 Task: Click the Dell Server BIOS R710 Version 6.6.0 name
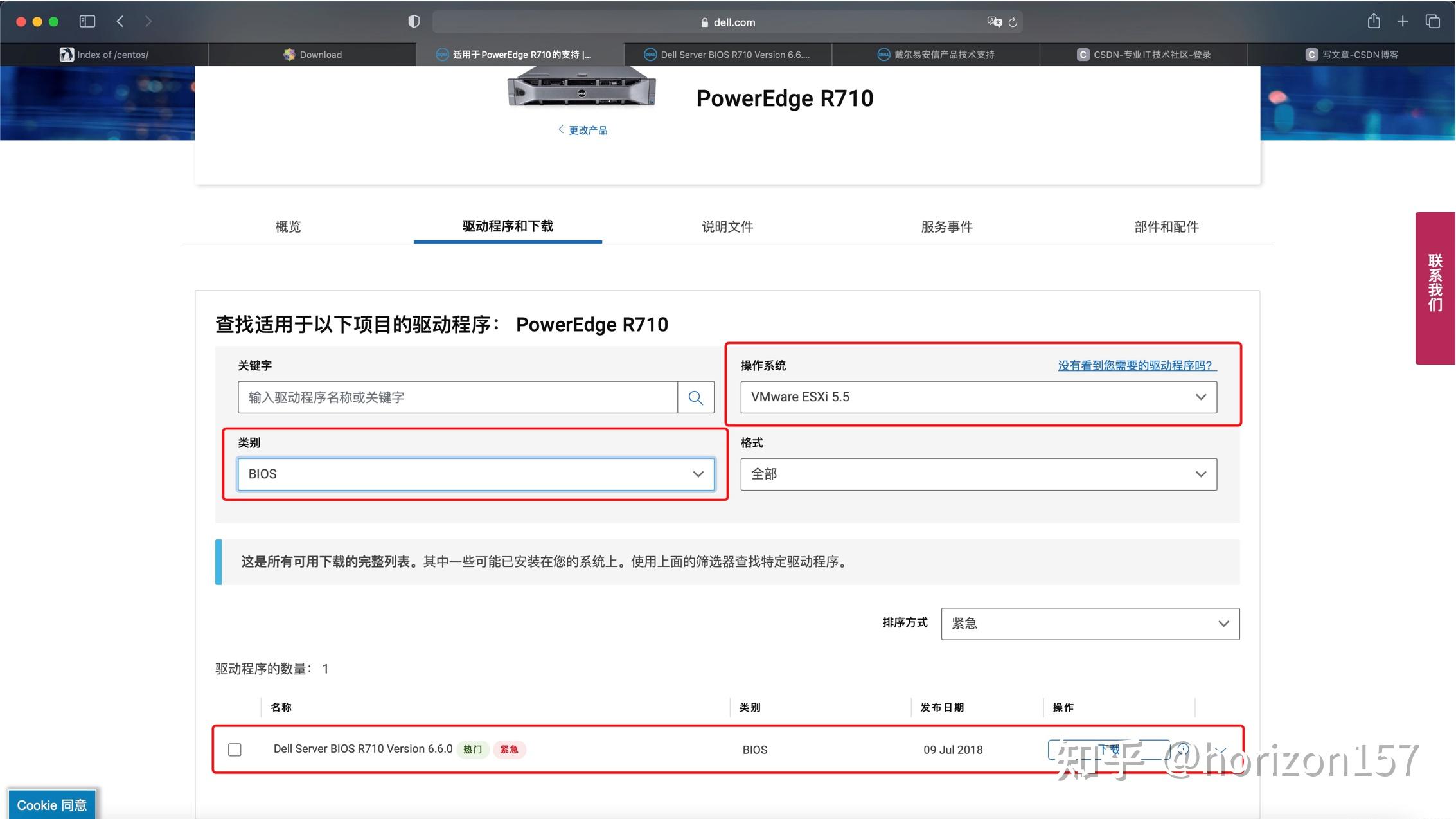[x=363, y=749]
